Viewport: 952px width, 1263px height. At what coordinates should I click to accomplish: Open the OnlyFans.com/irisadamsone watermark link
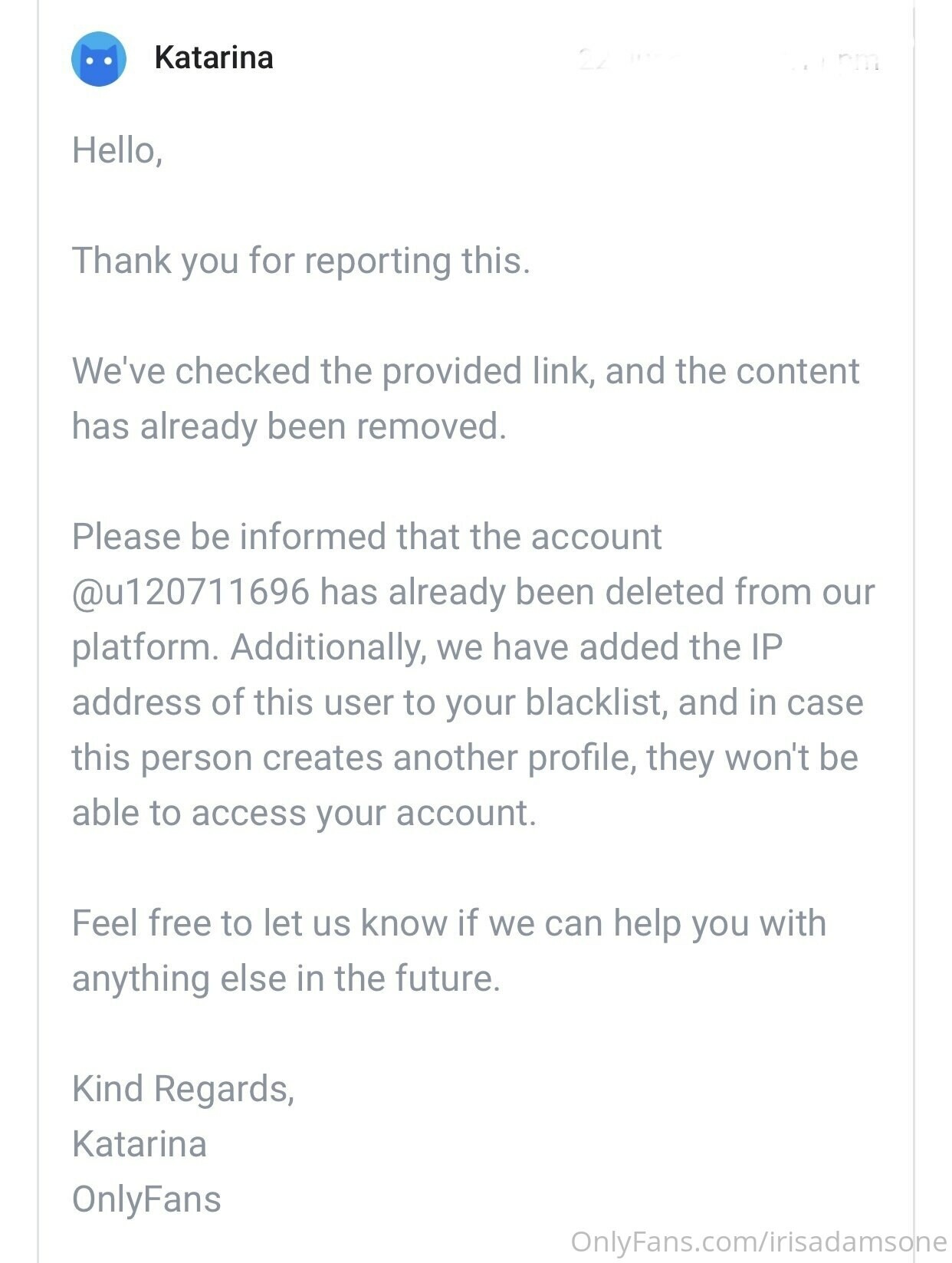click(x=759, y=1242)
